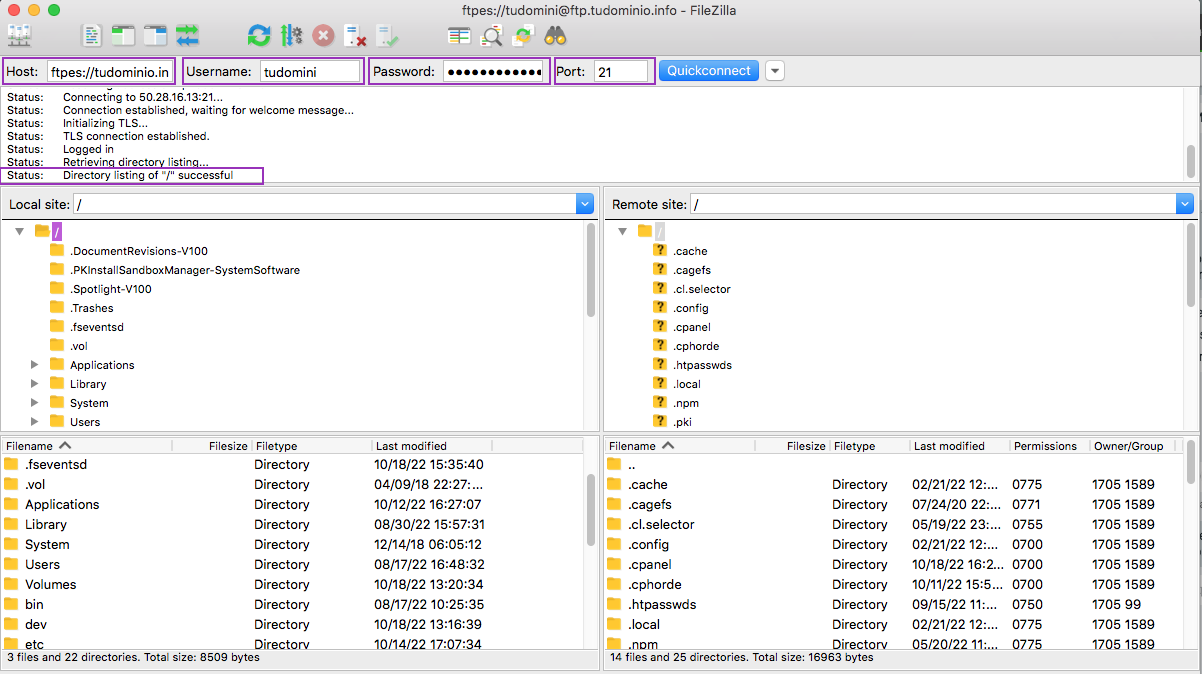Toggle directory comparison magnifier icon
Screen dimensions: 1202x674
[x=491, y=36]
